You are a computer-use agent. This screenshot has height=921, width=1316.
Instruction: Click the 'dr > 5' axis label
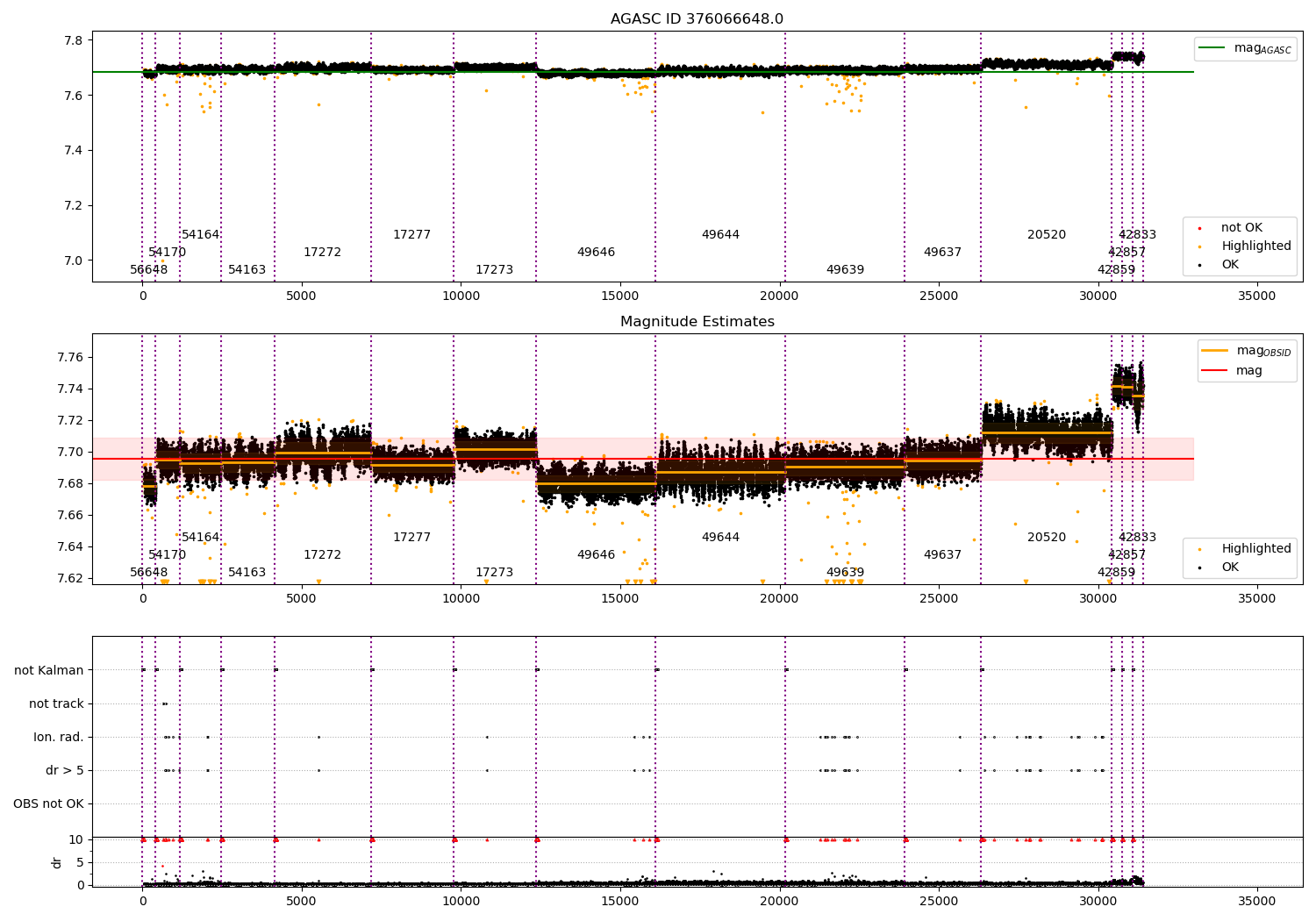click(65, 770)
